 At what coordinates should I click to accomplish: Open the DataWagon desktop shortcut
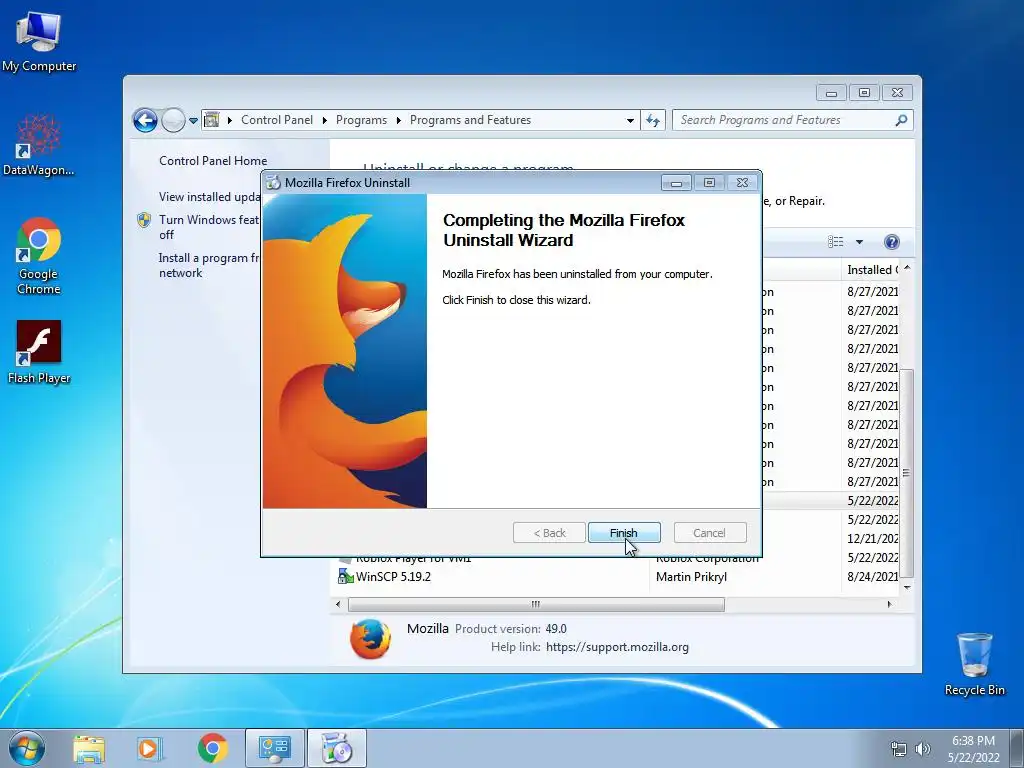click(x=39, y=145)
